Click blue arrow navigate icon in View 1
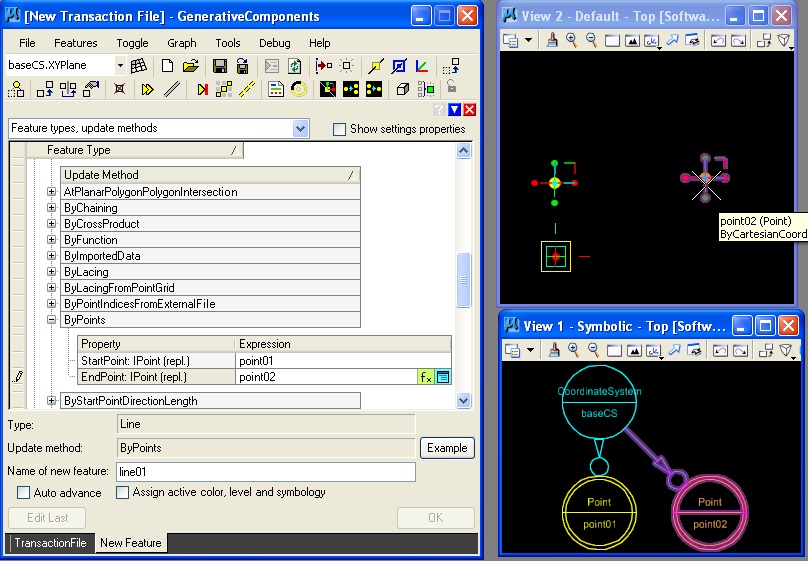Image resolution: width=808 pixels, height=561 pixels. 674,350
